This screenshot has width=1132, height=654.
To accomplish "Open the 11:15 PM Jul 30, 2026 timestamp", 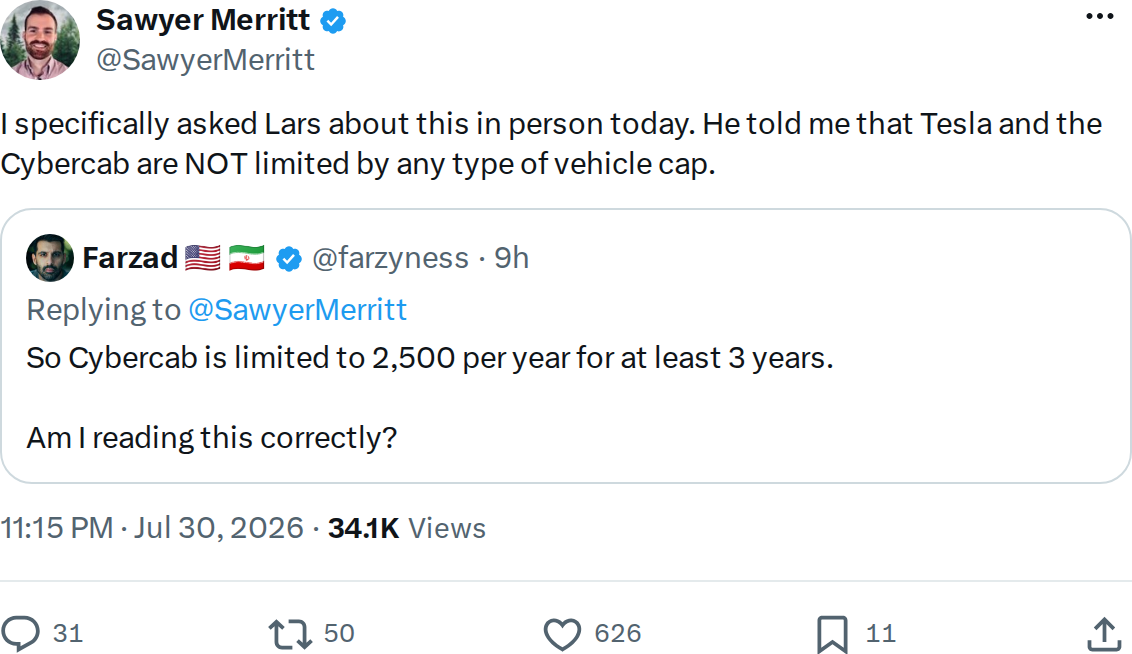I will pos(152,528).
